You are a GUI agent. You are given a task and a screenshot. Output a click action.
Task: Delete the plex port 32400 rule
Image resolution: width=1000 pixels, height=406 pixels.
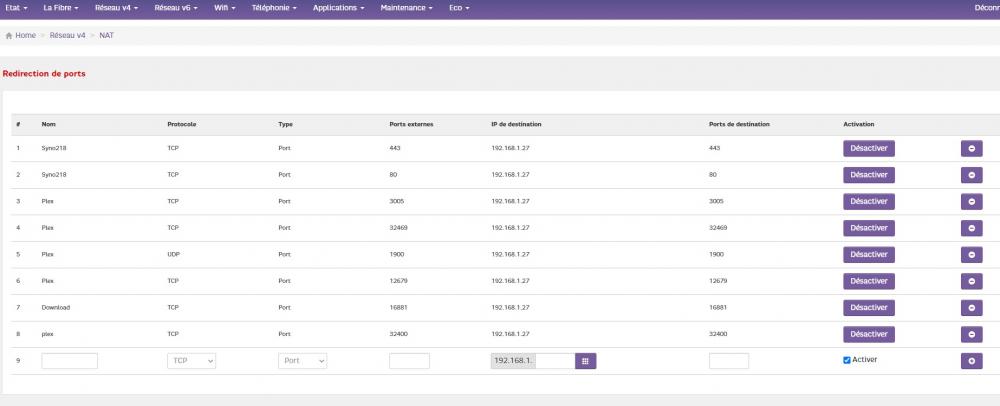click(971, 334)
